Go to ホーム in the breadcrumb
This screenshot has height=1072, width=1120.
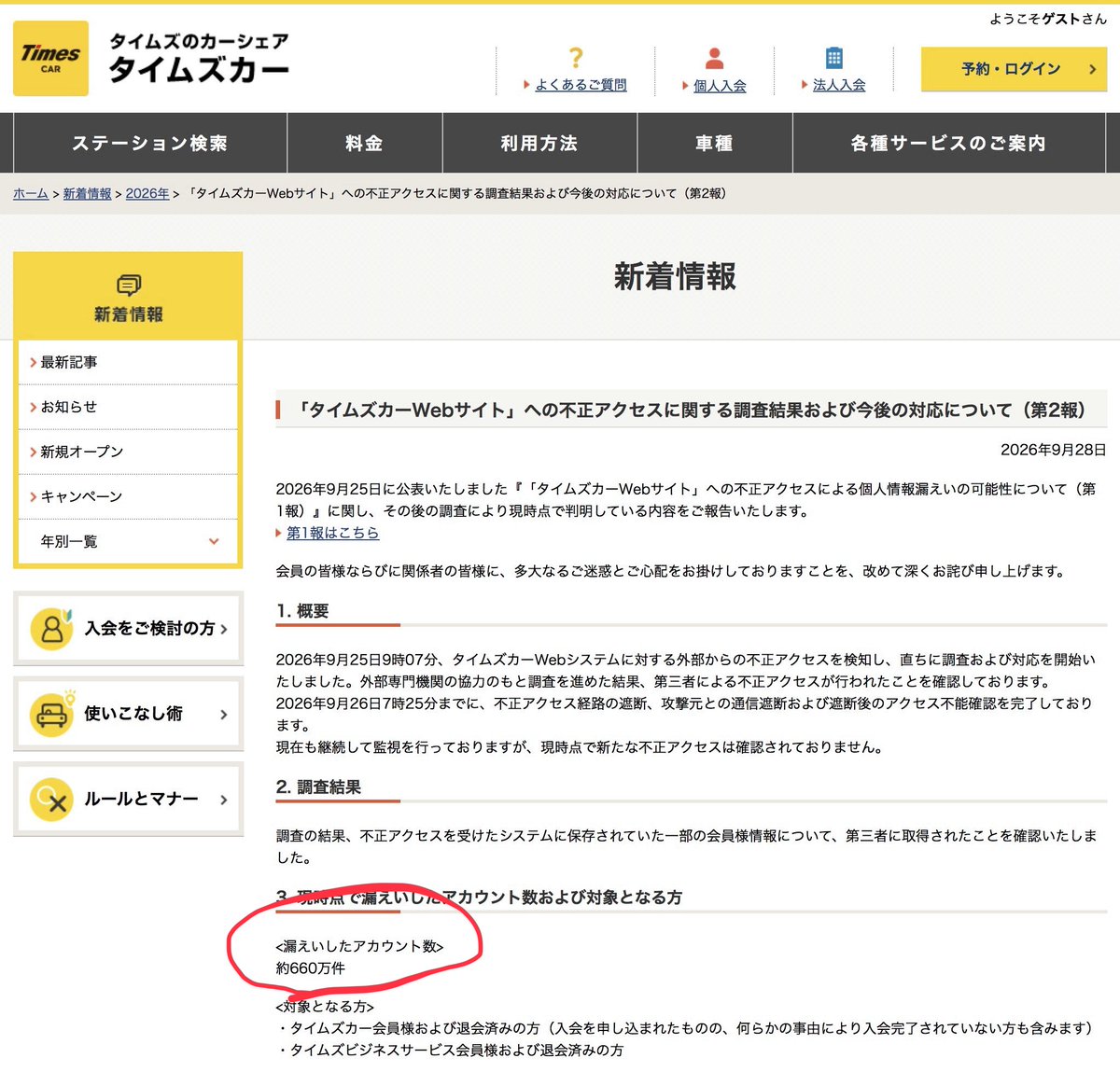tap(31, 193)
